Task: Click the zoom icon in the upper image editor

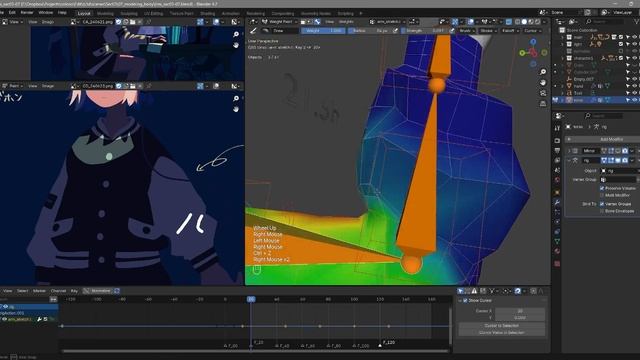Action: click(x=236, y=34)
